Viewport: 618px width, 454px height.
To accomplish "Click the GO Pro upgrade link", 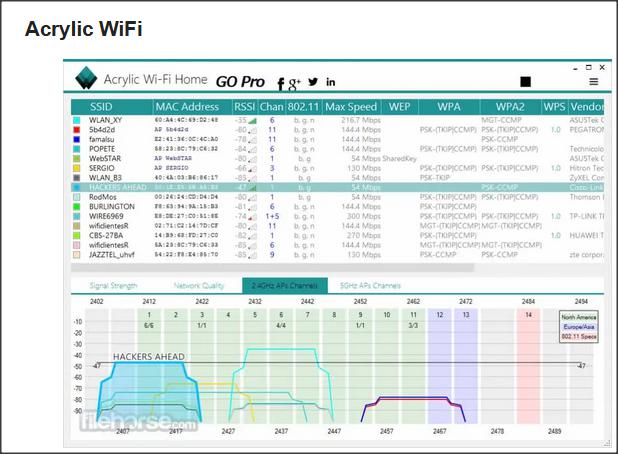I will [240, 82].
